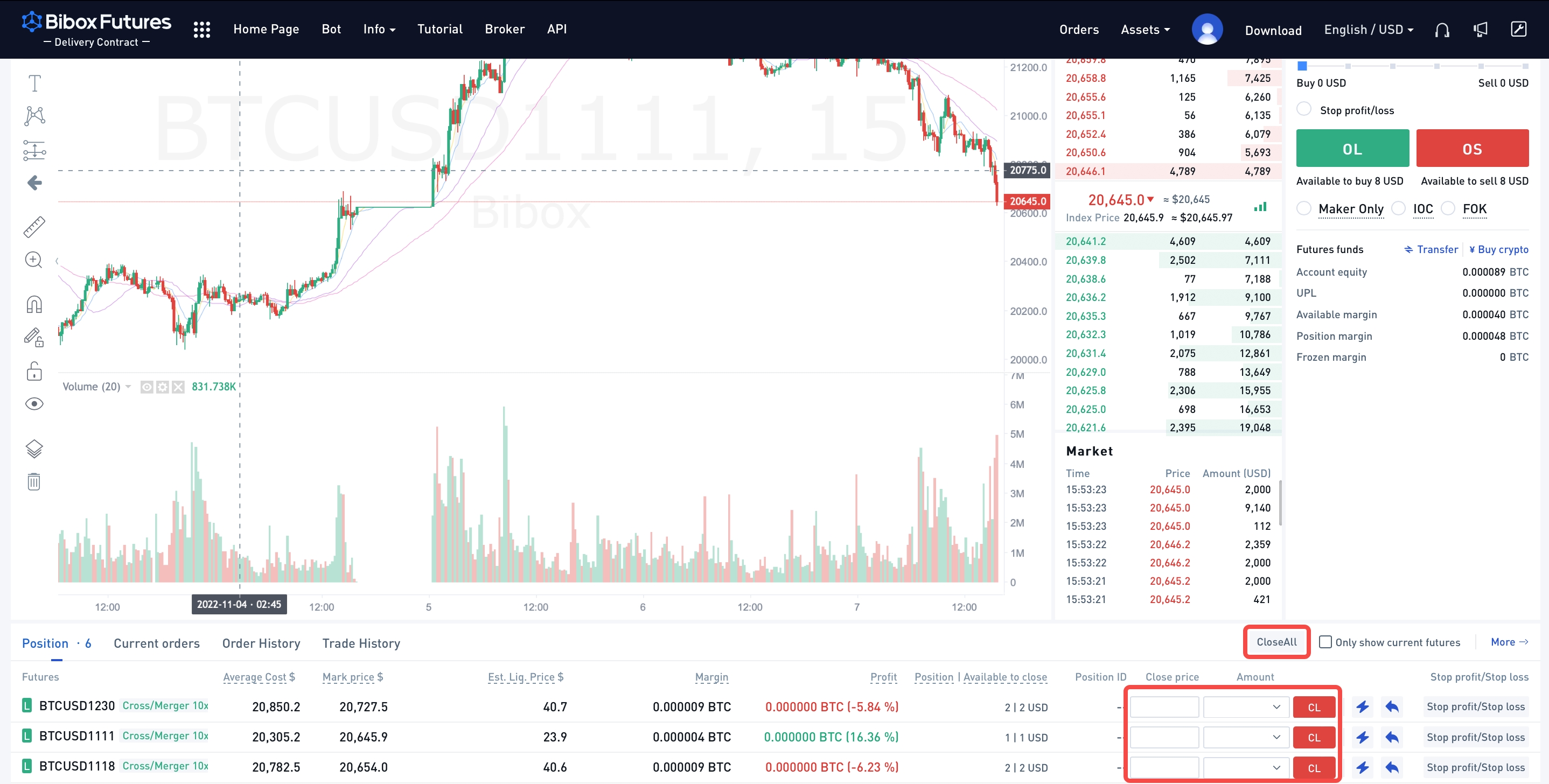Select the Text tool in chart toolbar
This screenshot has height=784, width=1549.
click(34, 83)
